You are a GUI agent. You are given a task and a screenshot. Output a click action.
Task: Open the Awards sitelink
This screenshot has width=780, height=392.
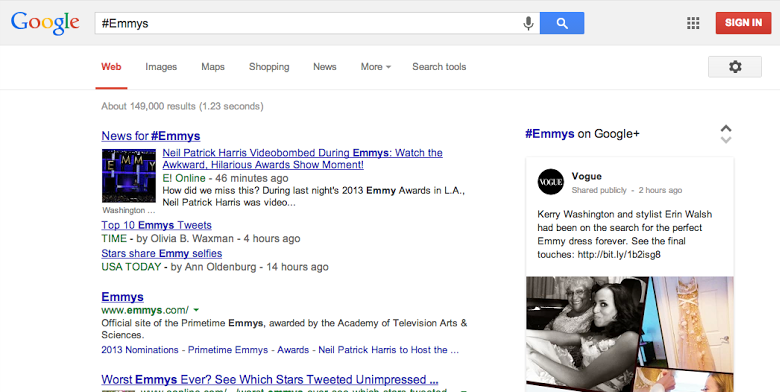pyautogui.click(x=293, y=350)
